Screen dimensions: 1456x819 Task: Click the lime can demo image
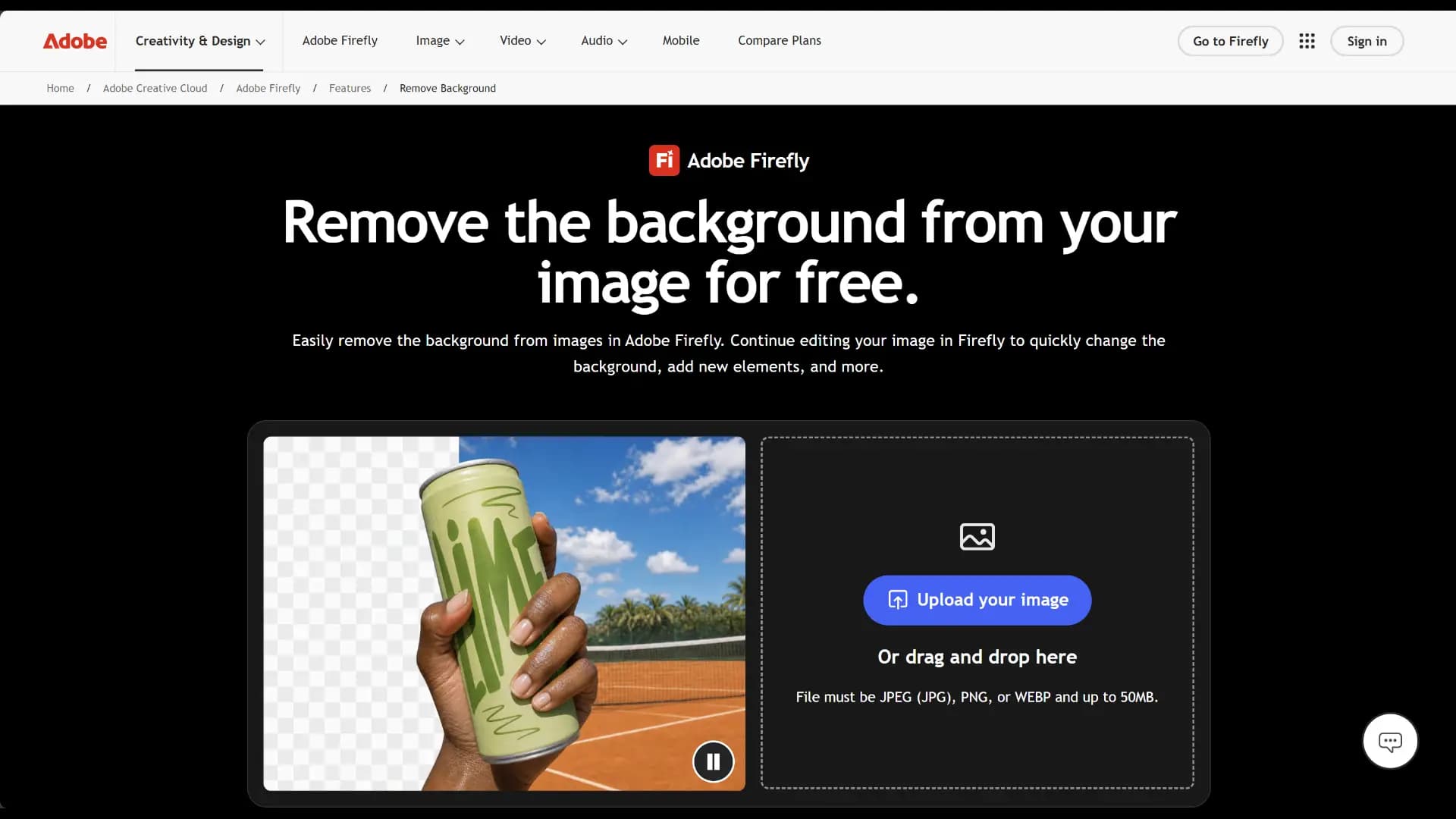[x=504, y=613]
